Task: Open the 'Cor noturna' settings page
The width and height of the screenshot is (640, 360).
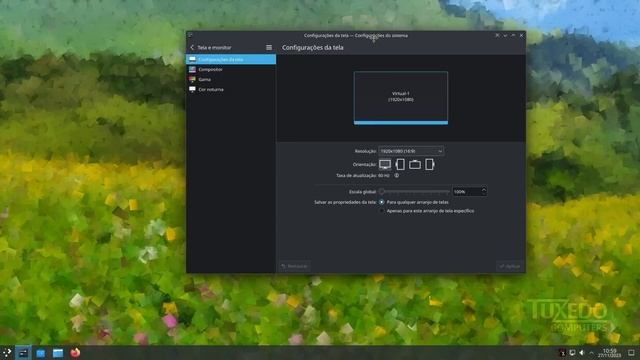Action: tap(231, 89)
